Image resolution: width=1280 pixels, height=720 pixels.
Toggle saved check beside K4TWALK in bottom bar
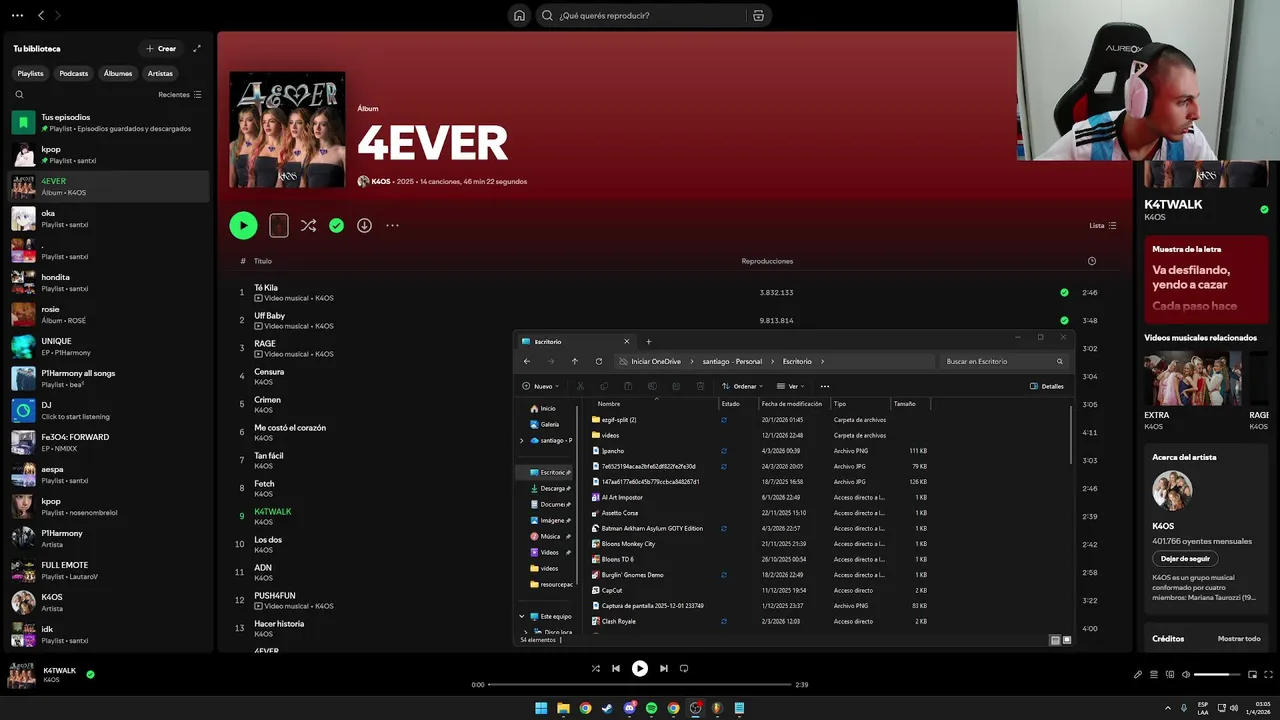click(x=90, y=675)
